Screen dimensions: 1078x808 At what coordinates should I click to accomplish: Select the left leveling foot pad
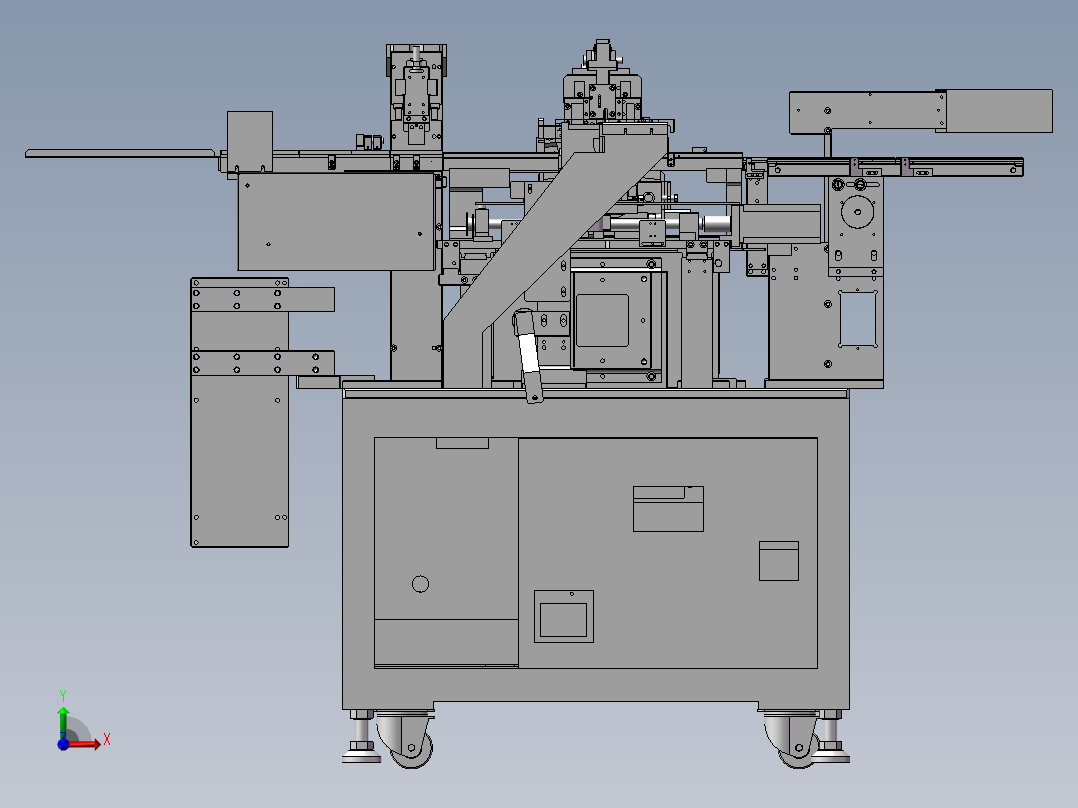(x=362, y=757)
